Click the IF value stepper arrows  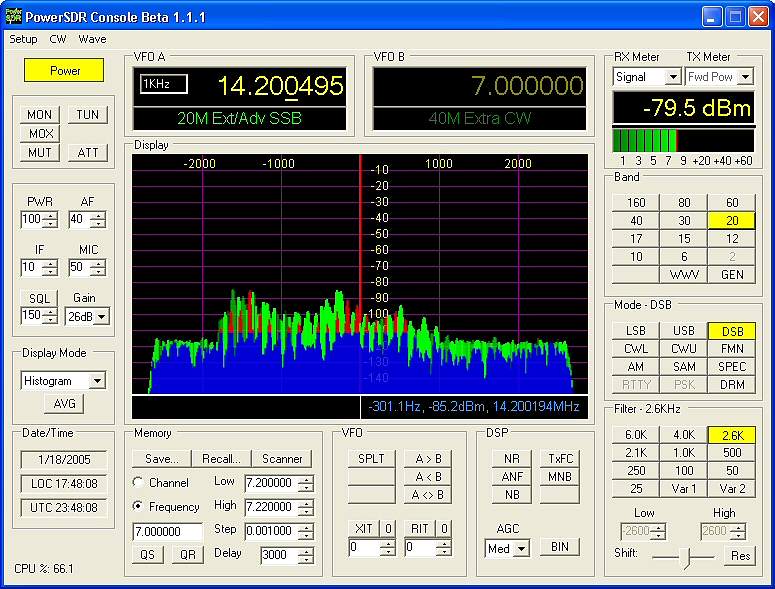tap(50, 267)
